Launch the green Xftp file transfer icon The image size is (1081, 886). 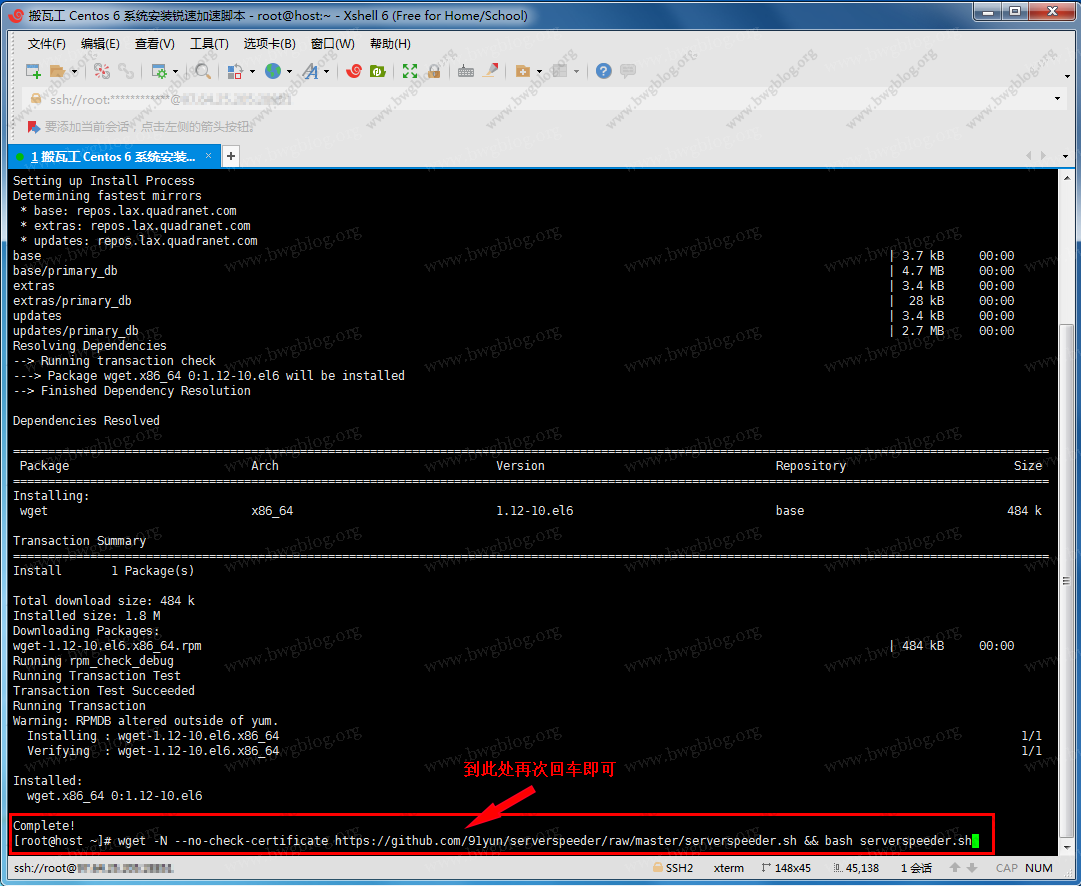pos(378,71)
